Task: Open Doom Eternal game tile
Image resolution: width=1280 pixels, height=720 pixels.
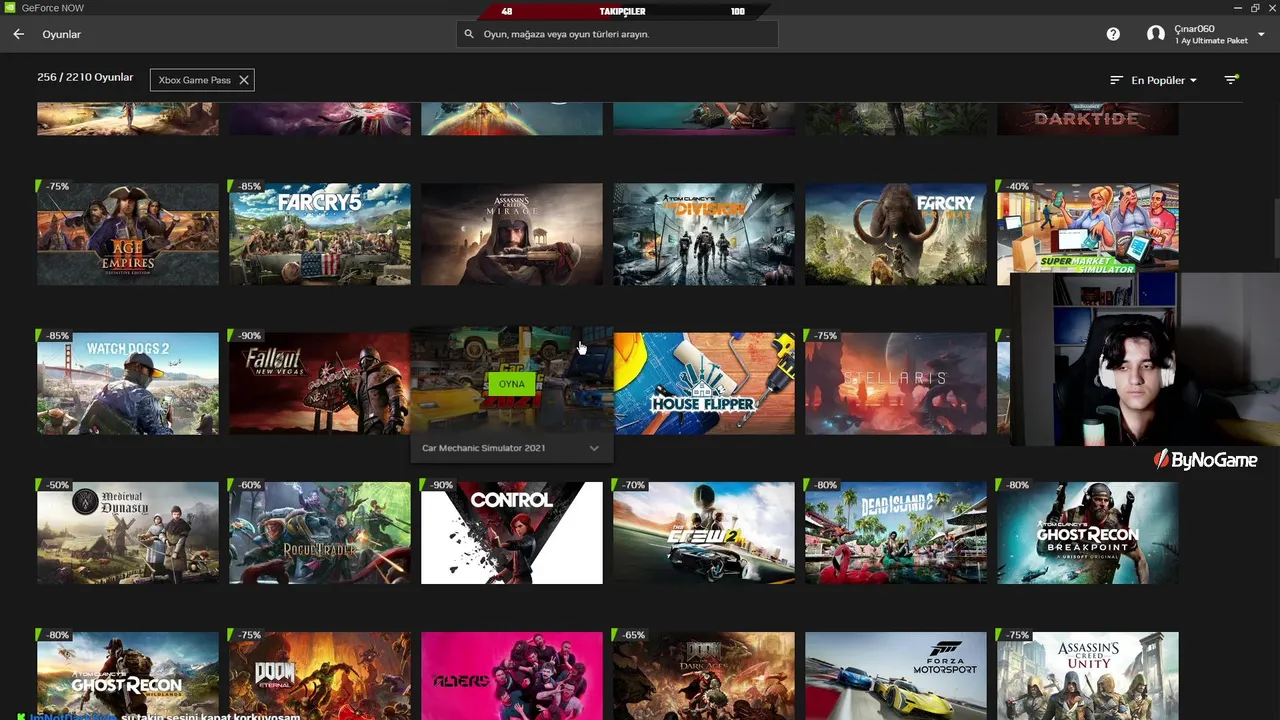Action: 320,675
